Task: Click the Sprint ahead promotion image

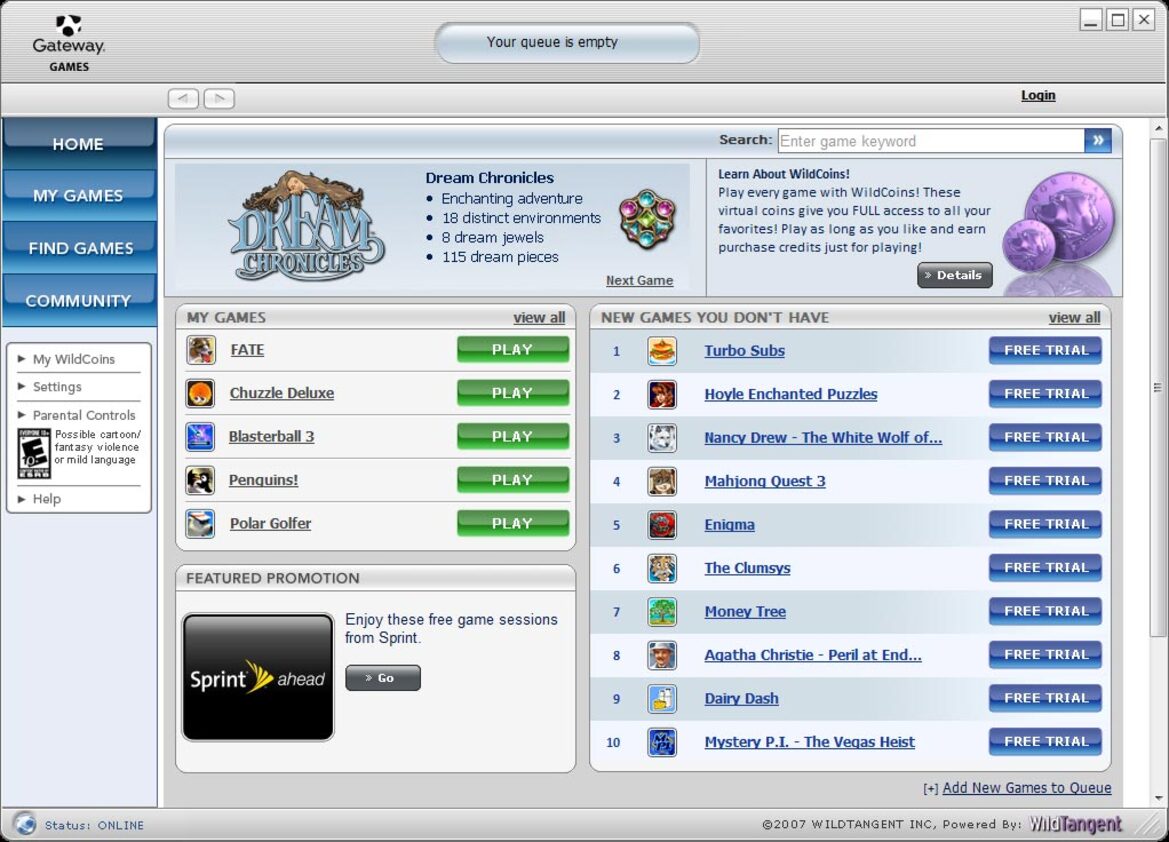Action: tap(258, 677)
